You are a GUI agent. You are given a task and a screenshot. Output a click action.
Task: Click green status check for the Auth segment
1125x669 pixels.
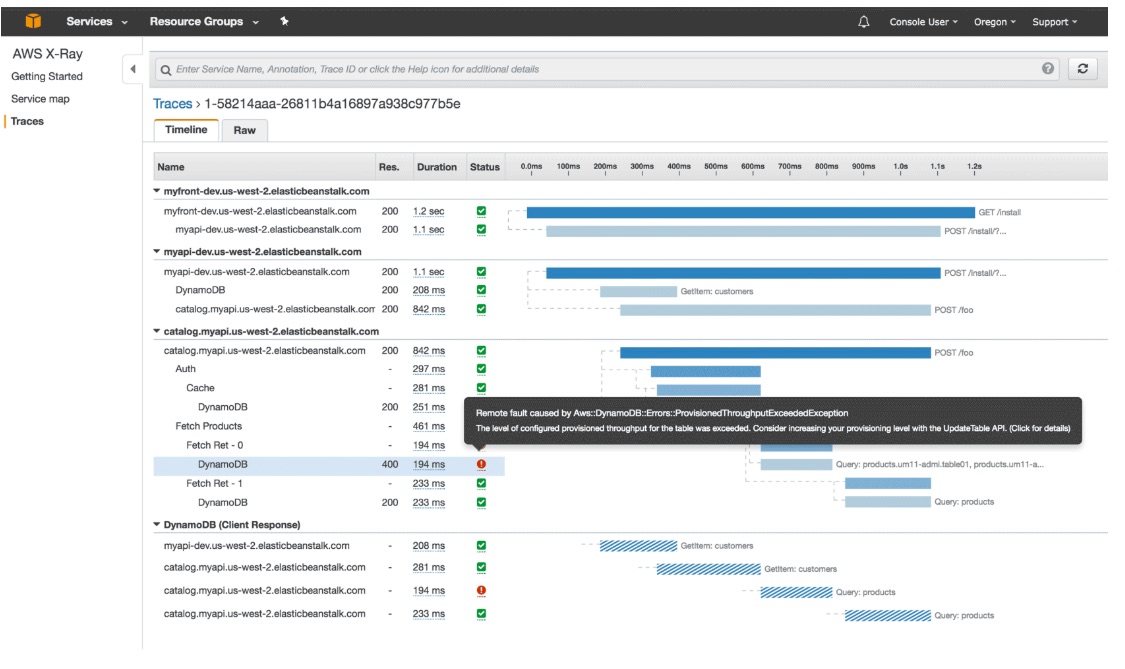click(x=481, y=369)
